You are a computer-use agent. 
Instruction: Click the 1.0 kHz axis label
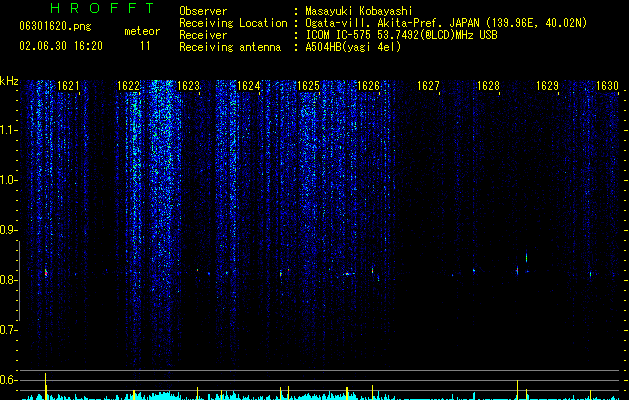[x=7, y=180]
